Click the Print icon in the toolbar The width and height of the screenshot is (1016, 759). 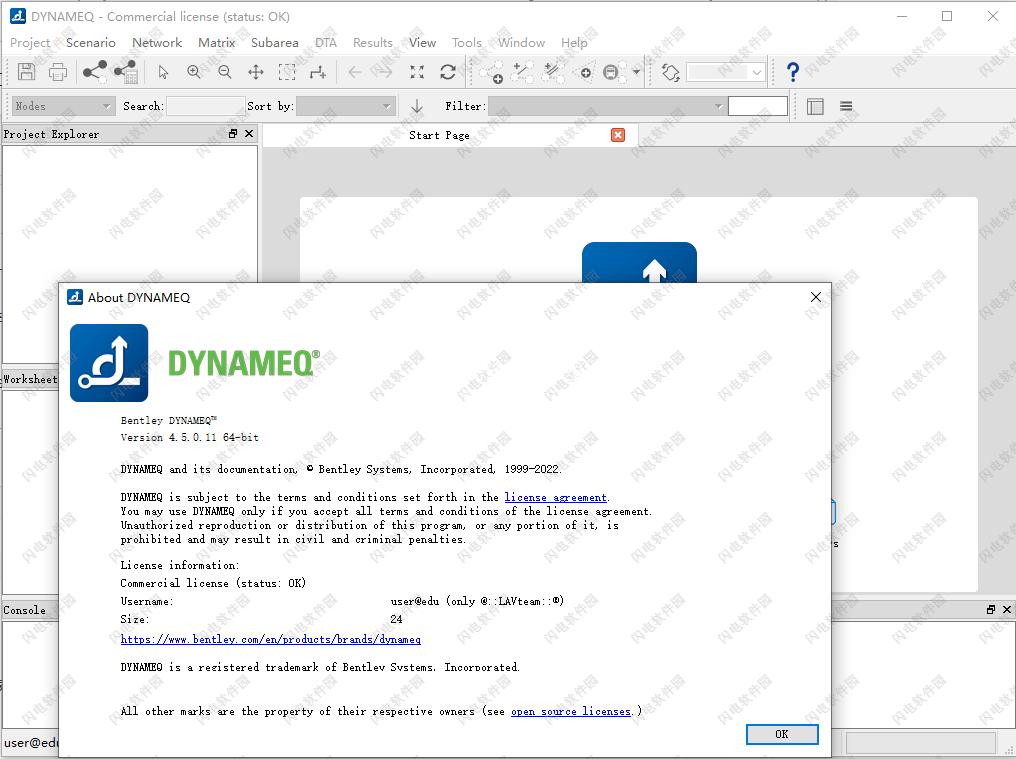click(x=58, y=71)
